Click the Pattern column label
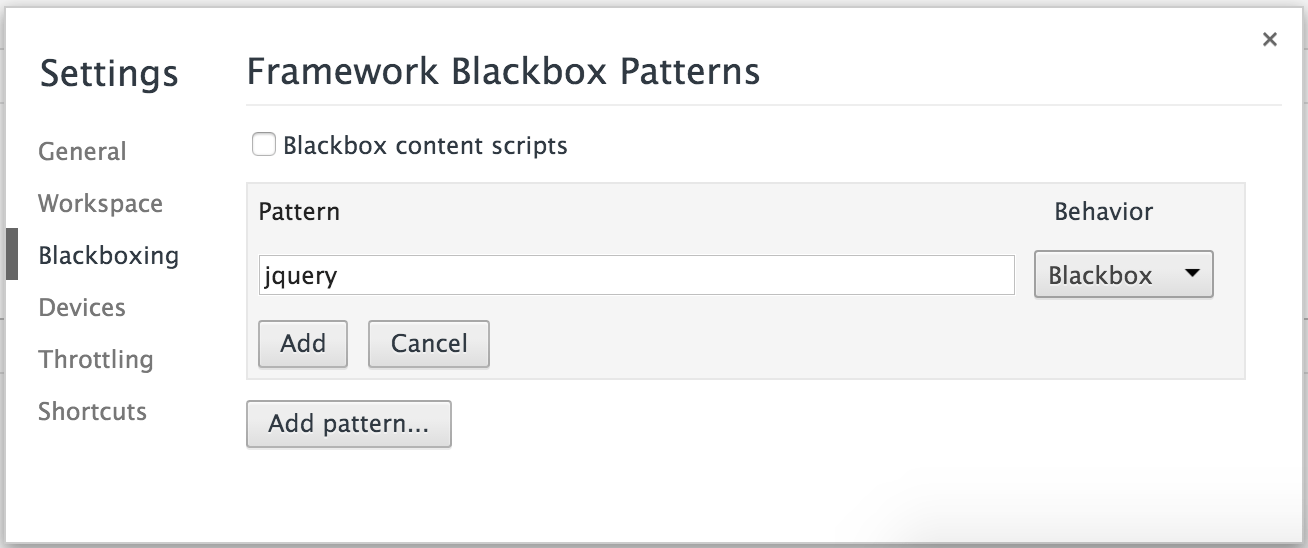 coord(299,212)
